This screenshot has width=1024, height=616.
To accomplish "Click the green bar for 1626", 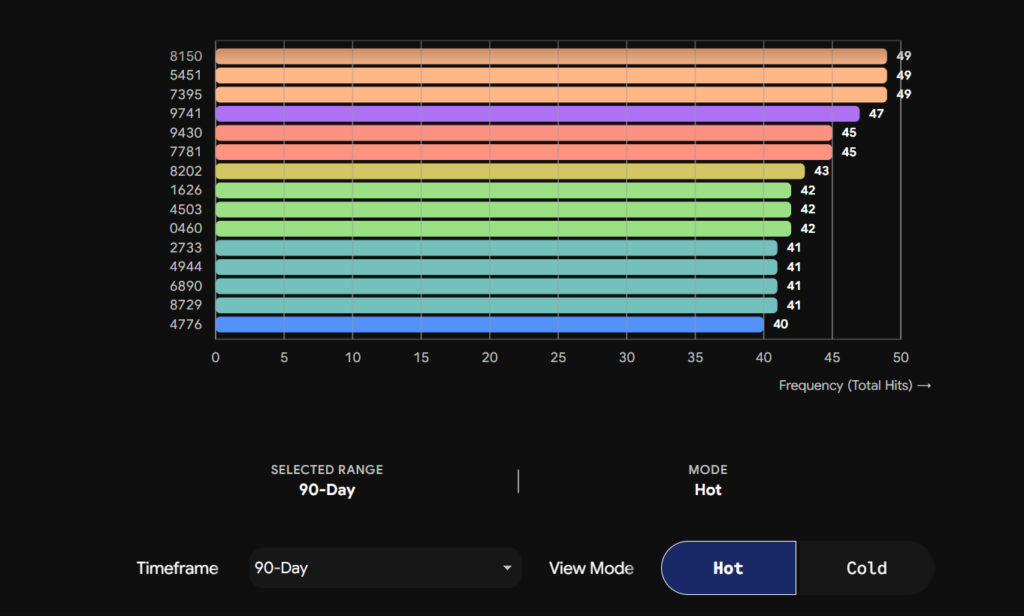I will click(503, 190).
